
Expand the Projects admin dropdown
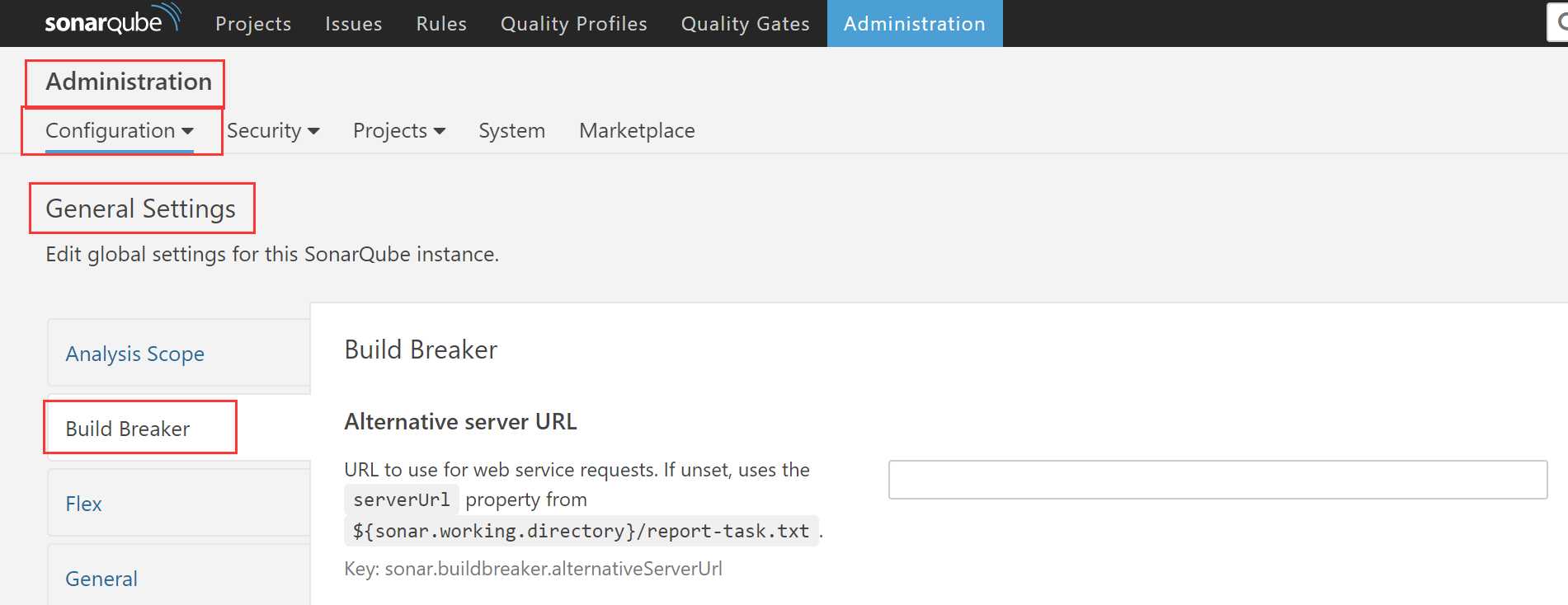point(399,131)
